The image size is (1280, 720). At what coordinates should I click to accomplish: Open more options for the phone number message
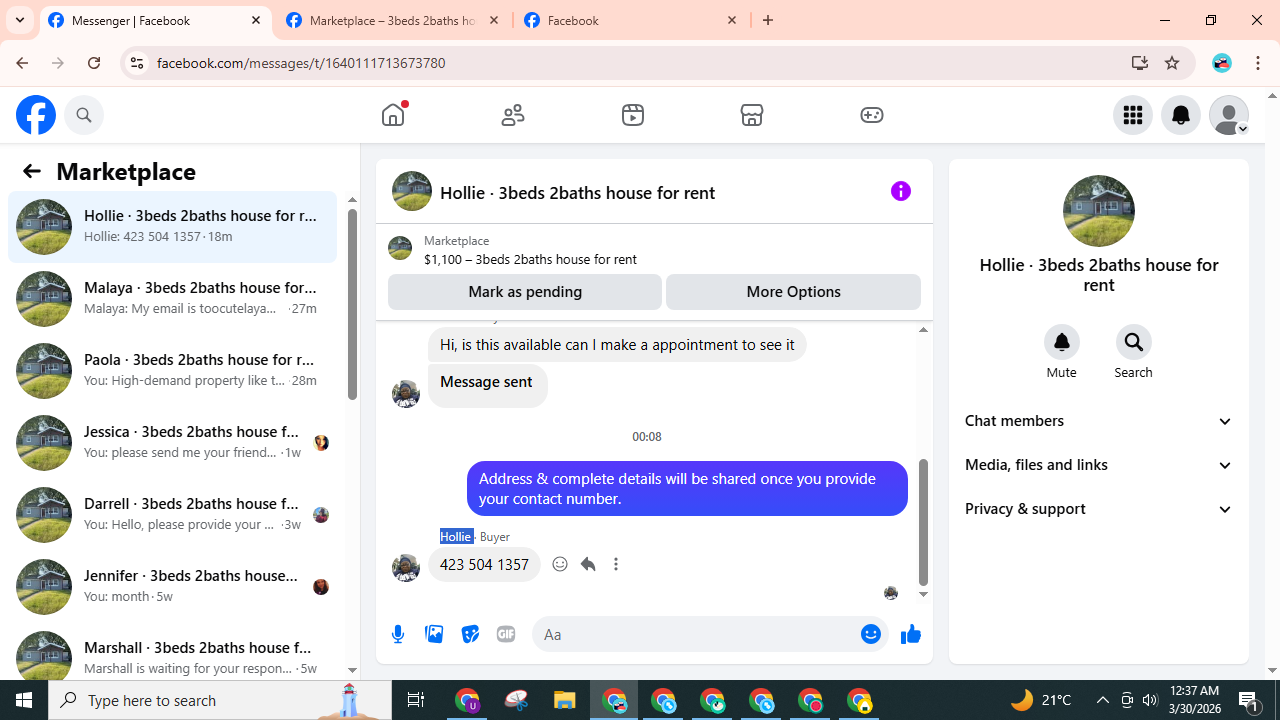coord(616,564)
